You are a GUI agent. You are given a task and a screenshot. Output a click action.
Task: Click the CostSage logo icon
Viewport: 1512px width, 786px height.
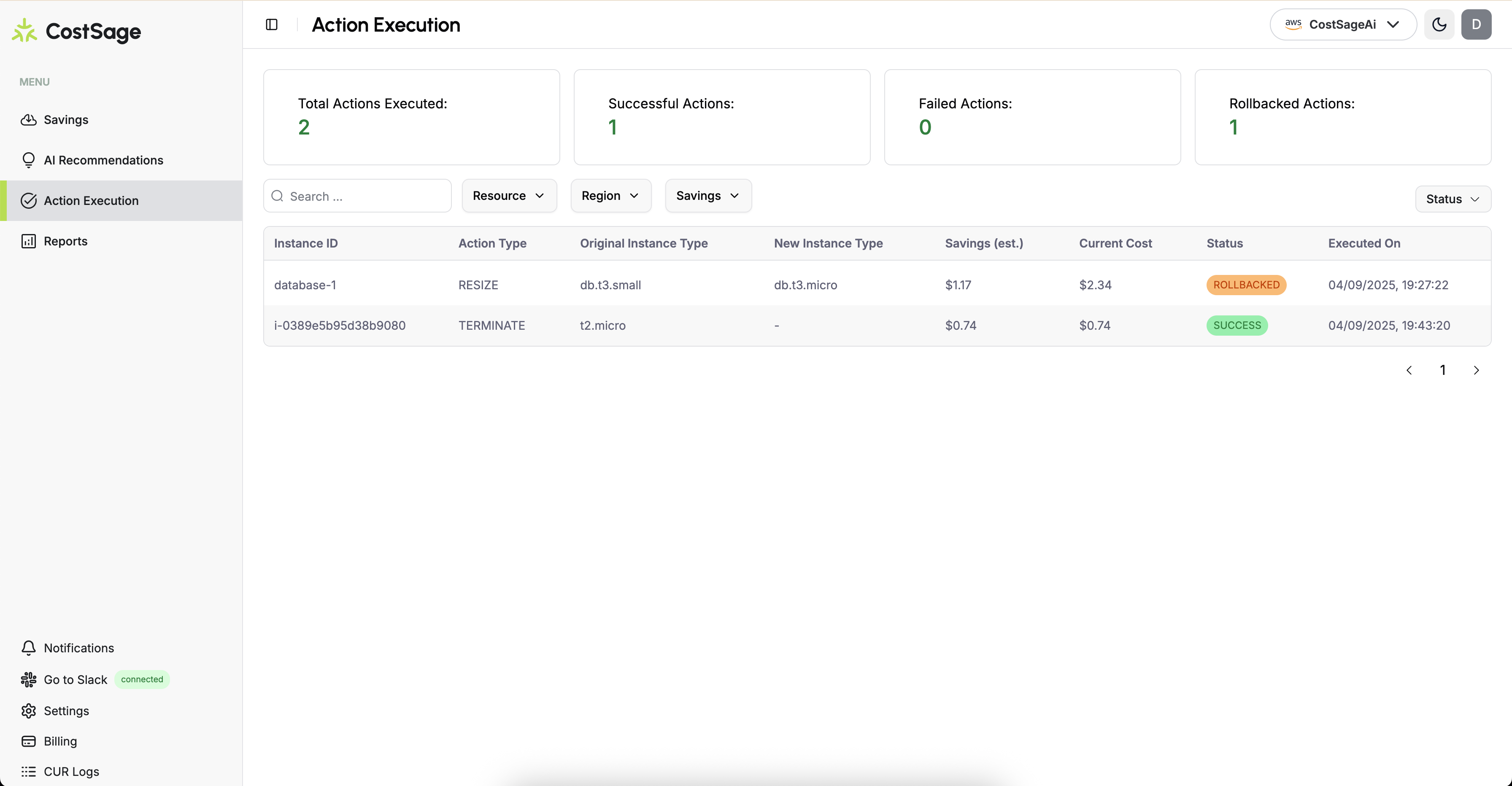(x=24, y=30)
